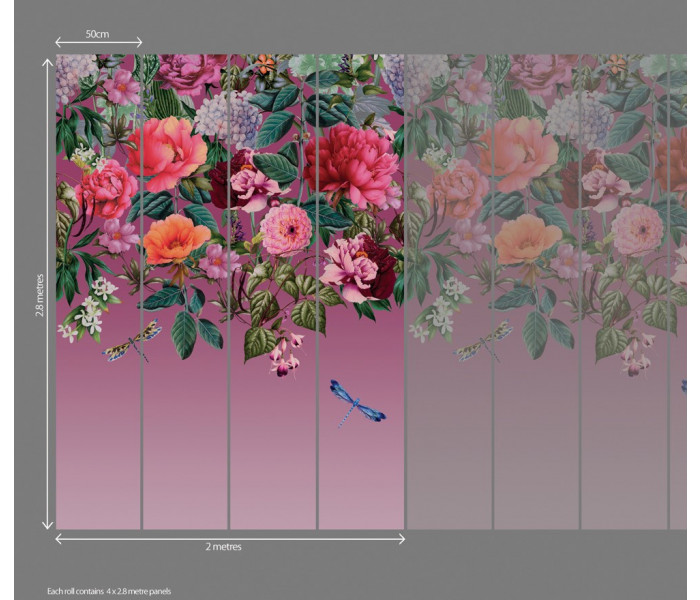Click the faded coral peony in the greyed-out mural
The width and height of the screenshot is (700, 600).
[x=517, y=152]
